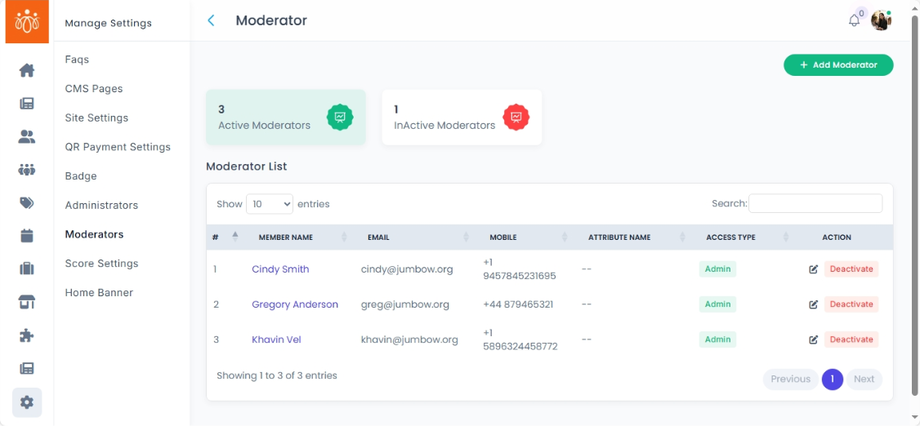Click the Home icon in the sidebar
Image resolution: width=920 pixels, height=426 pixels.
click(x=27, y=70)
